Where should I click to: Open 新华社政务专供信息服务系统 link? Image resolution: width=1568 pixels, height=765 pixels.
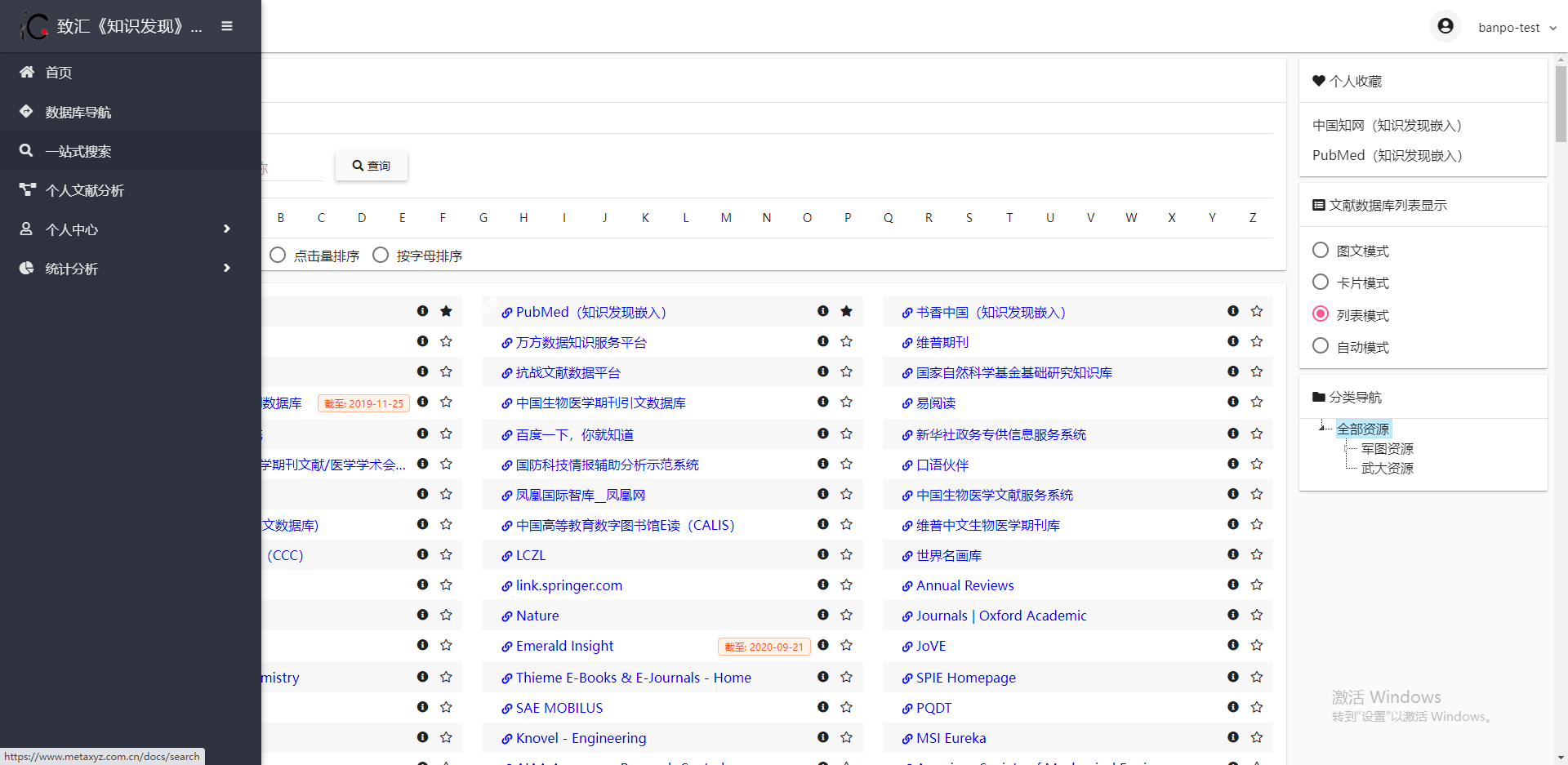(1000, 435)
